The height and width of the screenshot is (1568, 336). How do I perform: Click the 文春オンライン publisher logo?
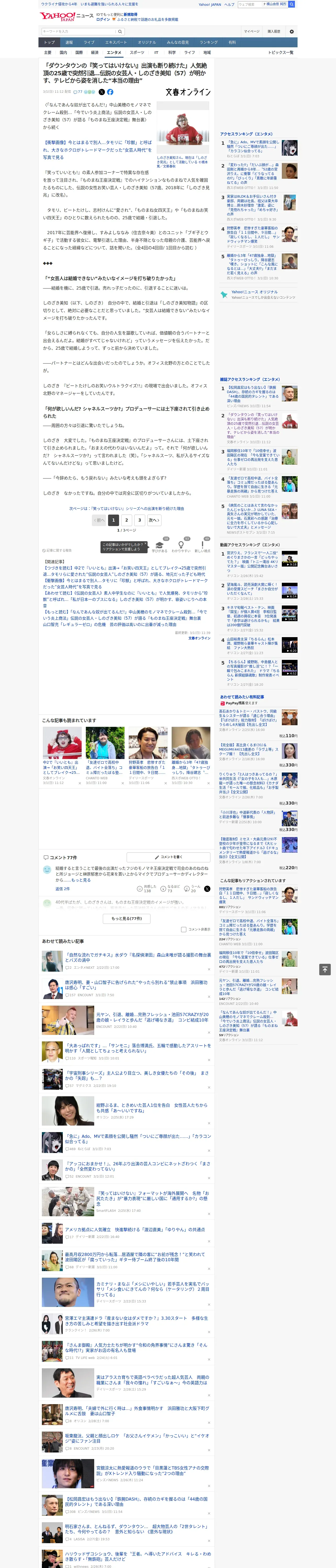[188, 92]
